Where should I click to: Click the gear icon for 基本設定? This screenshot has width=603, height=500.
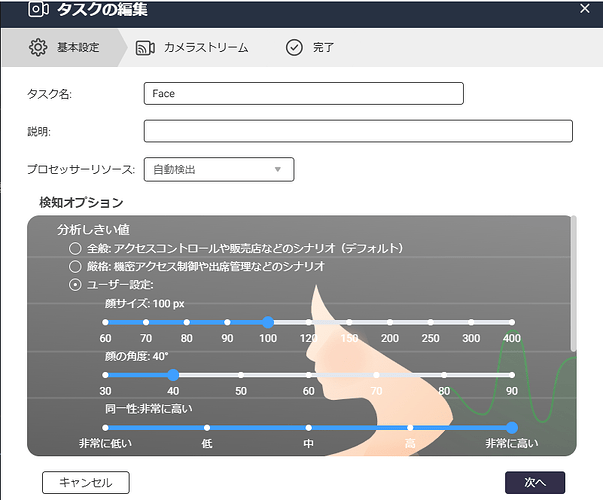[x=38, y=47]
